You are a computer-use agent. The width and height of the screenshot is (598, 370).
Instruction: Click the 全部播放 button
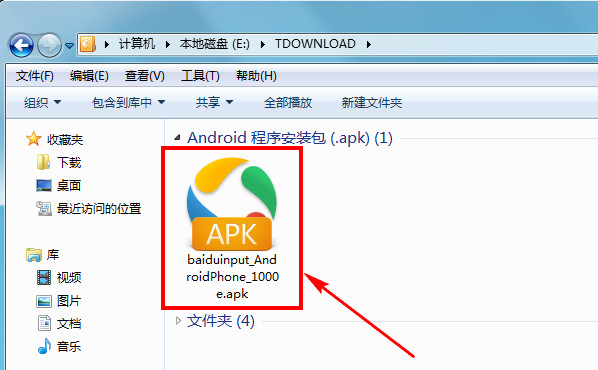pos(288,102)
